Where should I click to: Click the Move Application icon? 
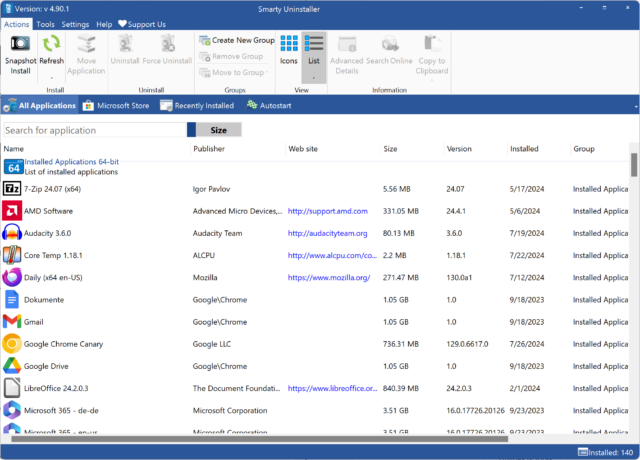click(x=86, y=44)
